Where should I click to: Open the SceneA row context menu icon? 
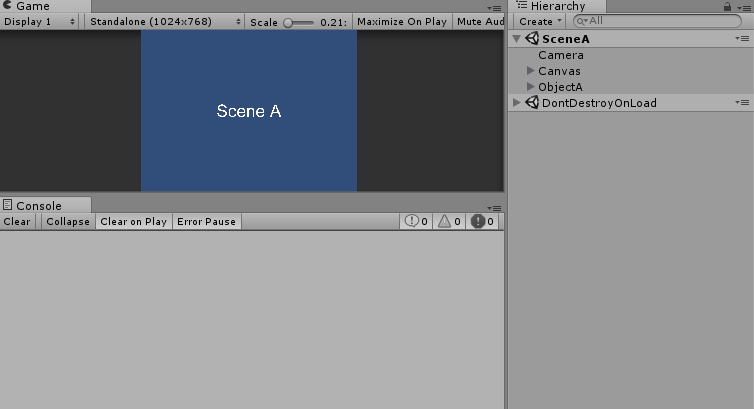point(742,38)
